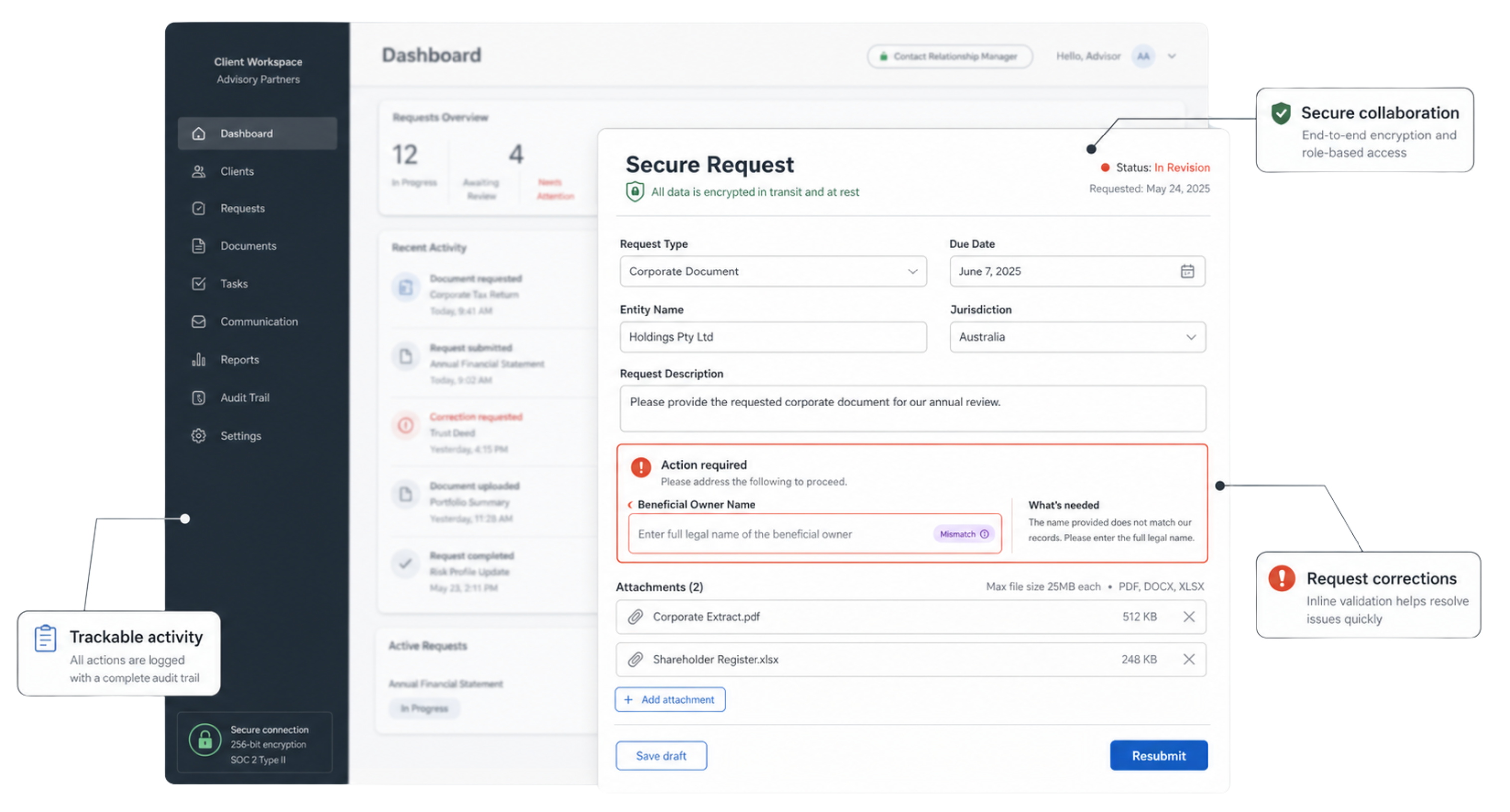The width and height of the screenshot is (1510, 812).
Task: Open the Audit Trail label
Action: (245, 398)
